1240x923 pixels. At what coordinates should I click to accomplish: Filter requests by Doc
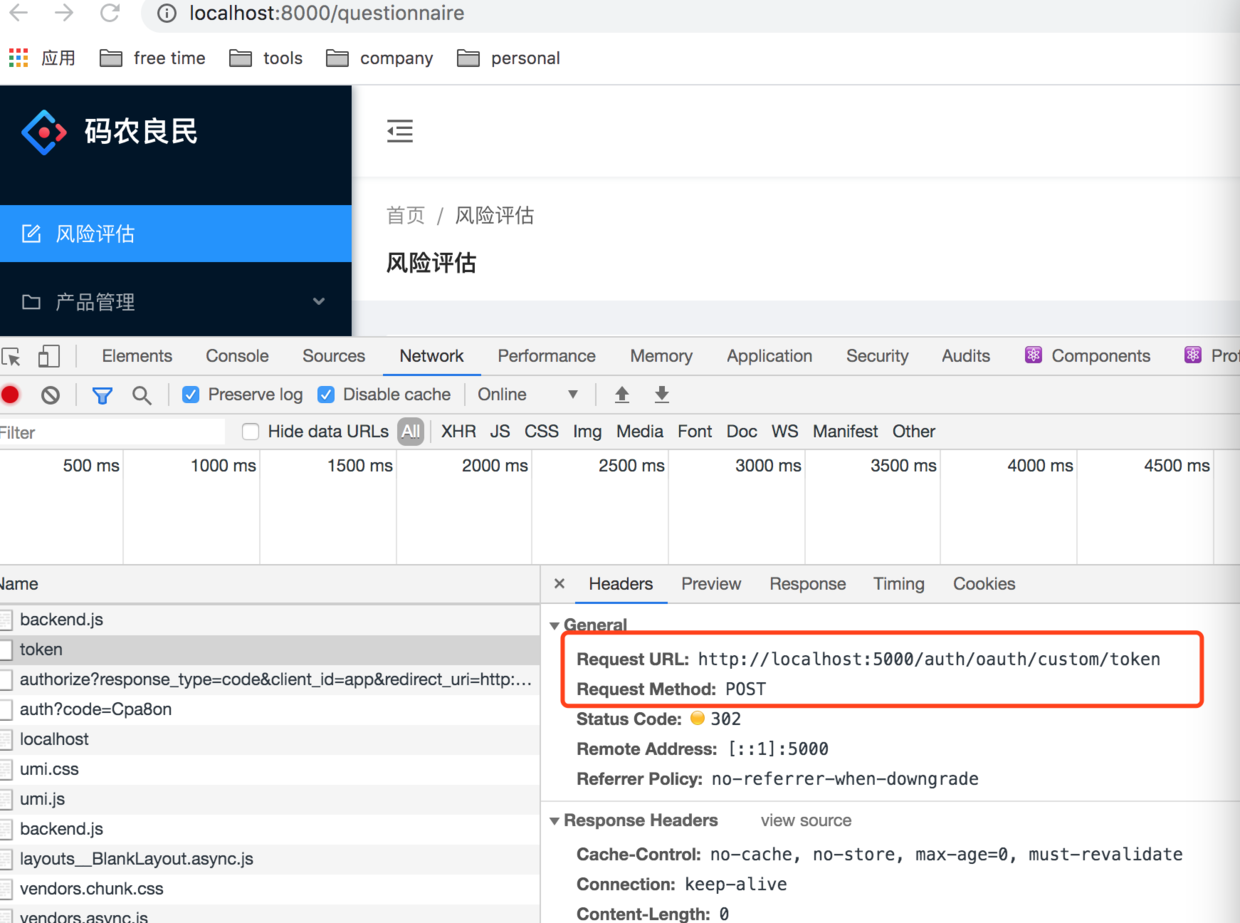[742, 432]
